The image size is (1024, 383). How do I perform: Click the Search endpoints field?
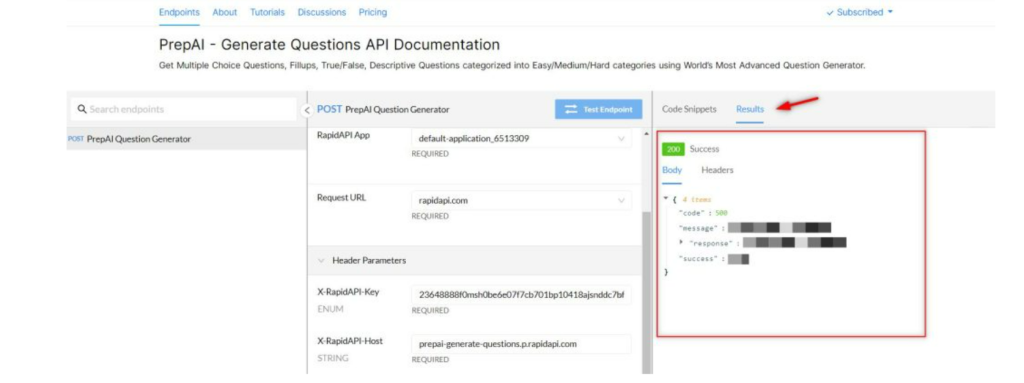(x=183, y=109)
